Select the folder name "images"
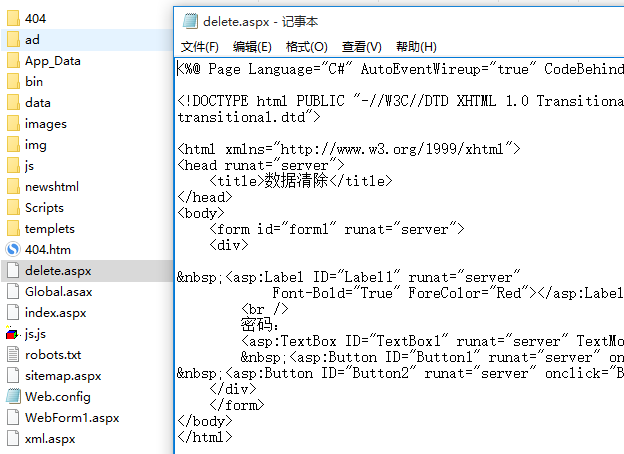Viewport: 624px width, 454px height. click(45, 124)
